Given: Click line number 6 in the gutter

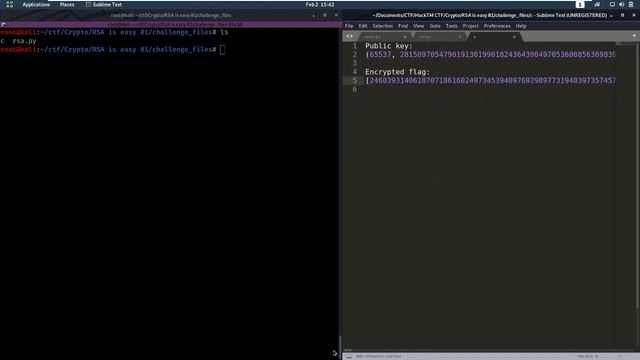Looking at the screenshot, I should [x=354, y=89].
